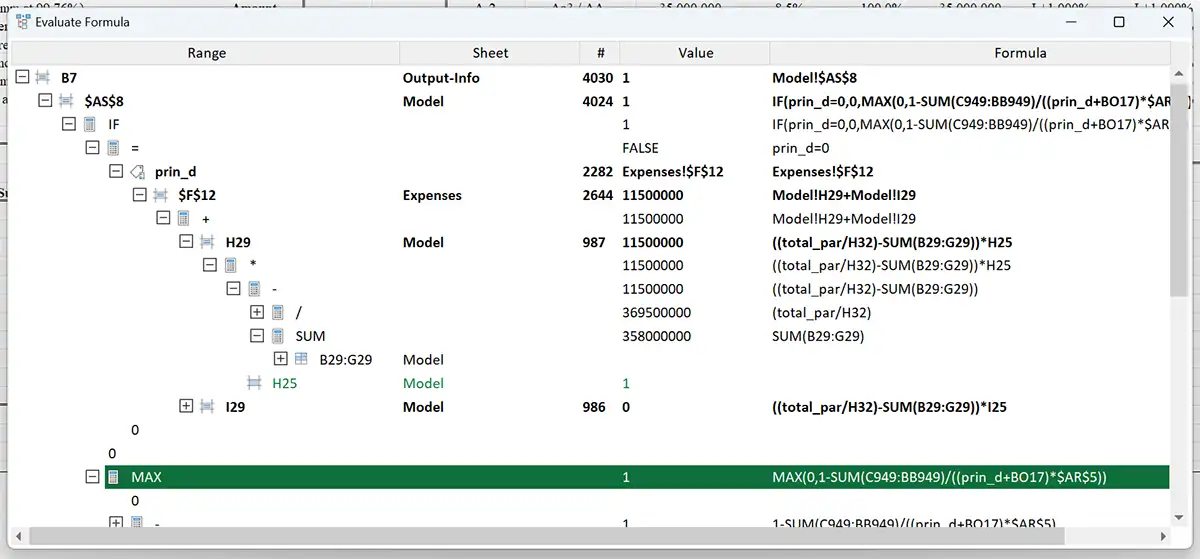Select the prin_d row label
Viewport: 1200px width, 559px height.
click(176, 172)
